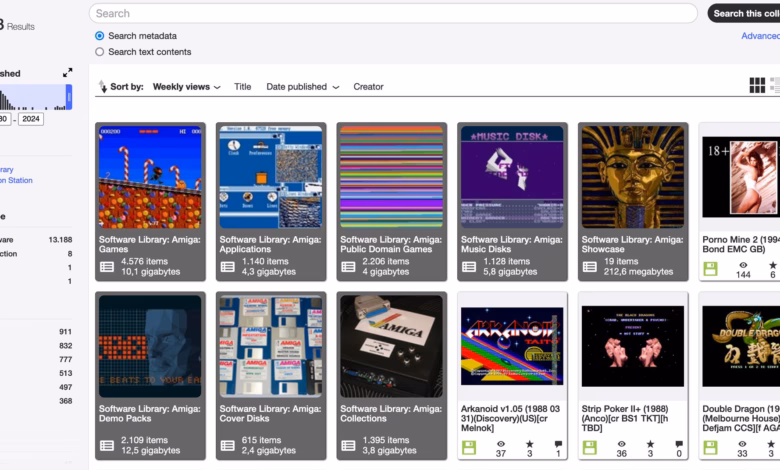Sort results by Title
The width and height of the screenshot is (780, 470).
tap(243, 87)
